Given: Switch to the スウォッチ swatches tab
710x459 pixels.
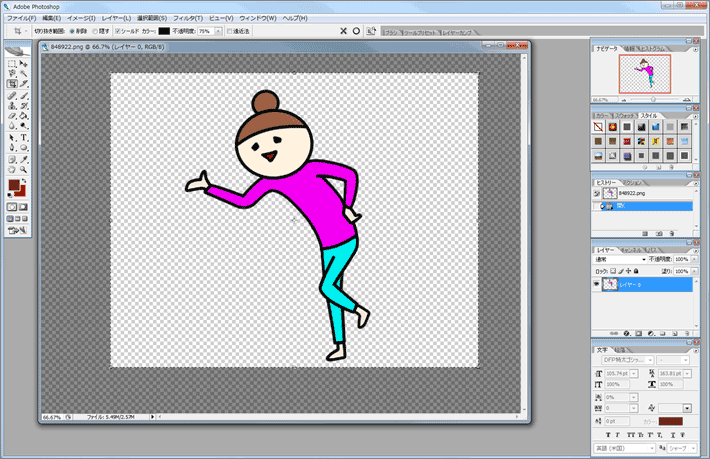Looking at the screenshot, I should pyautogui.click(x=624, y=116).
